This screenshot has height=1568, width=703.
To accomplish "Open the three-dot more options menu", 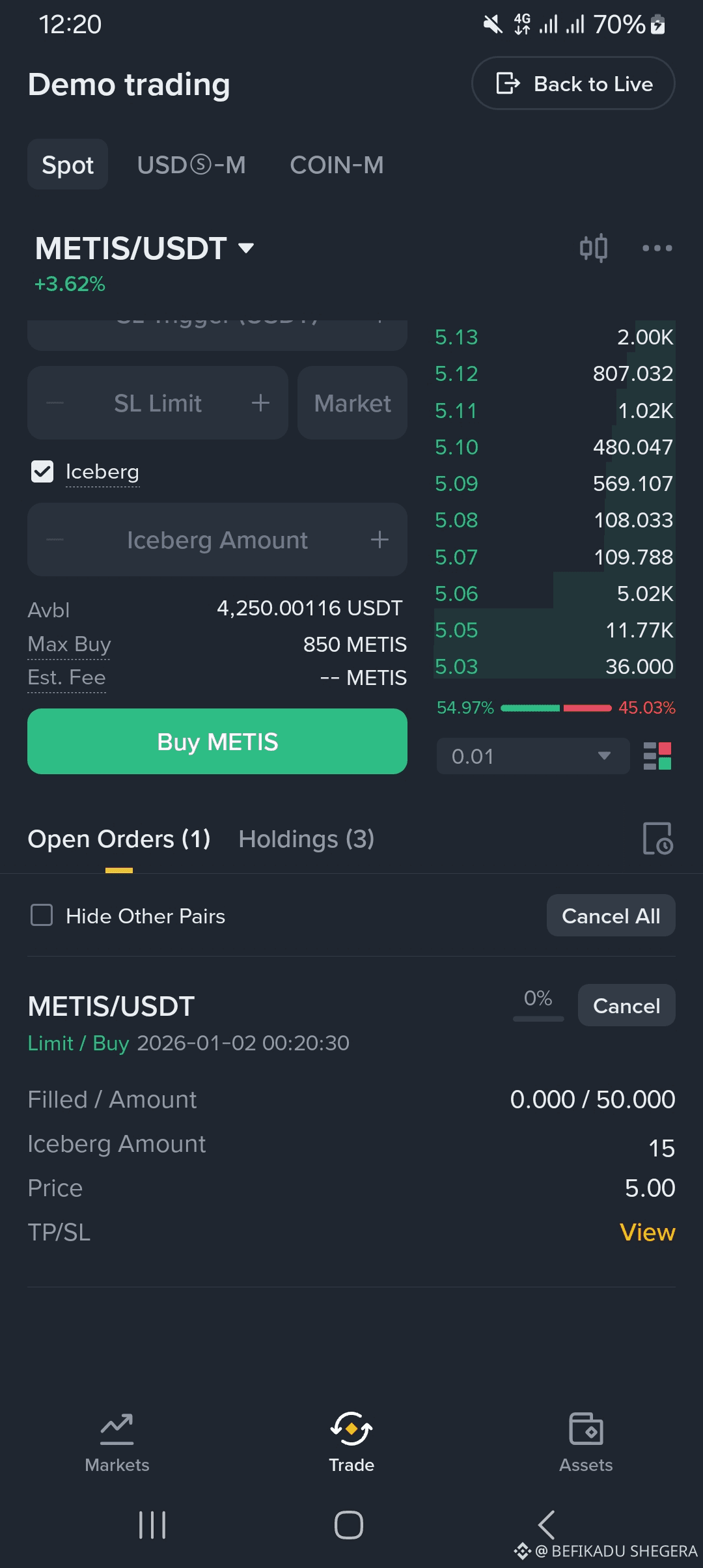I will pos(657,248).
